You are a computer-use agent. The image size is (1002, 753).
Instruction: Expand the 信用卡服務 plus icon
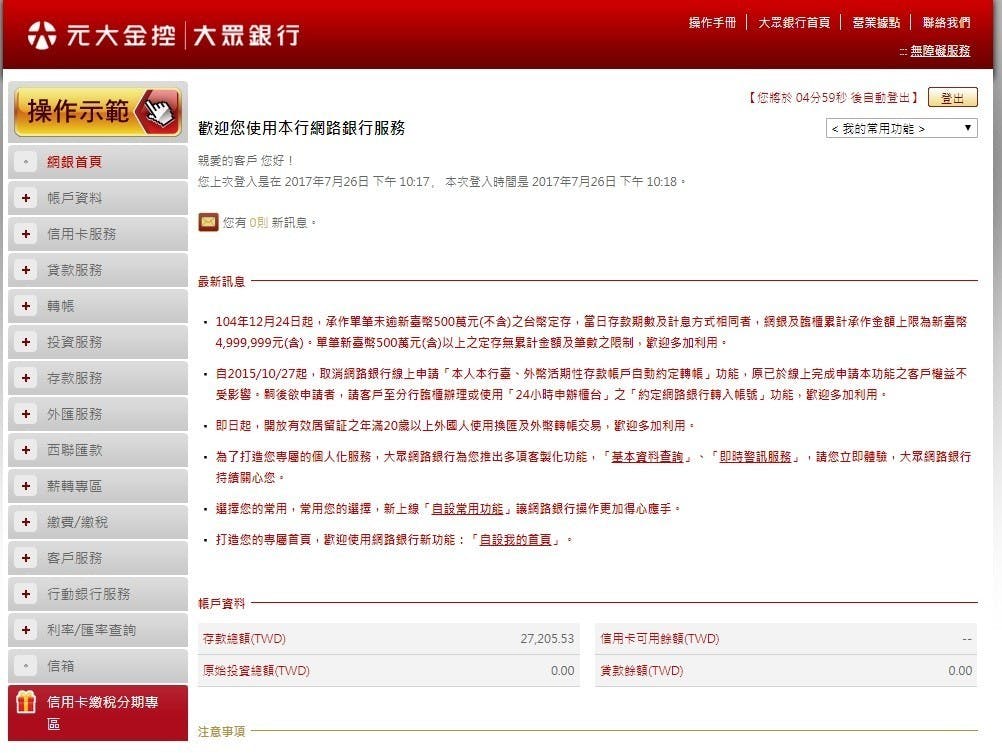coord(26,234)
